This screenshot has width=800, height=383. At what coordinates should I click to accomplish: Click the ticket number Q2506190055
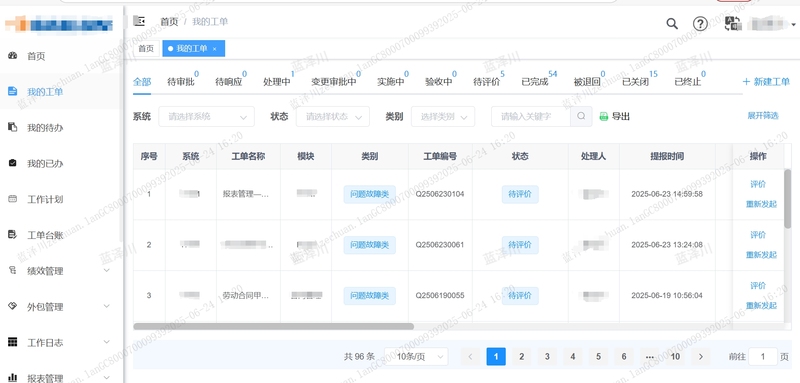[x=440, y=295]
